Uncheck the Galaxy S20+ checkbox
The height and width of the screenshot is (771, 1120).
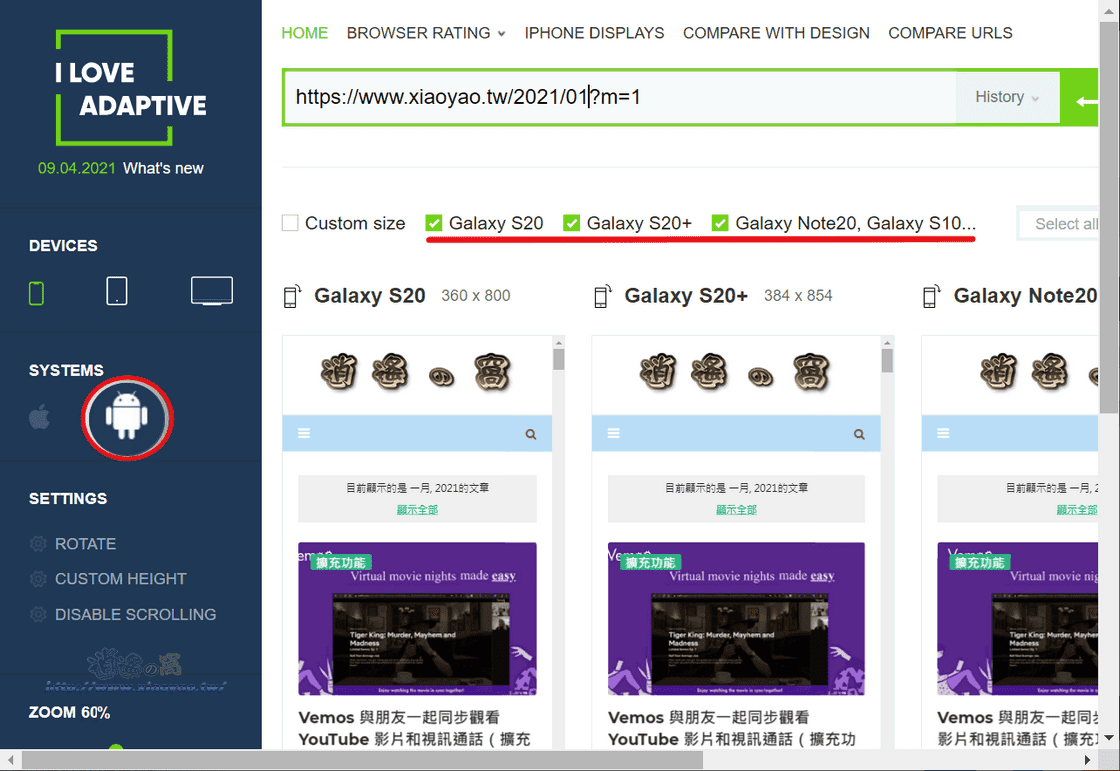571,223
